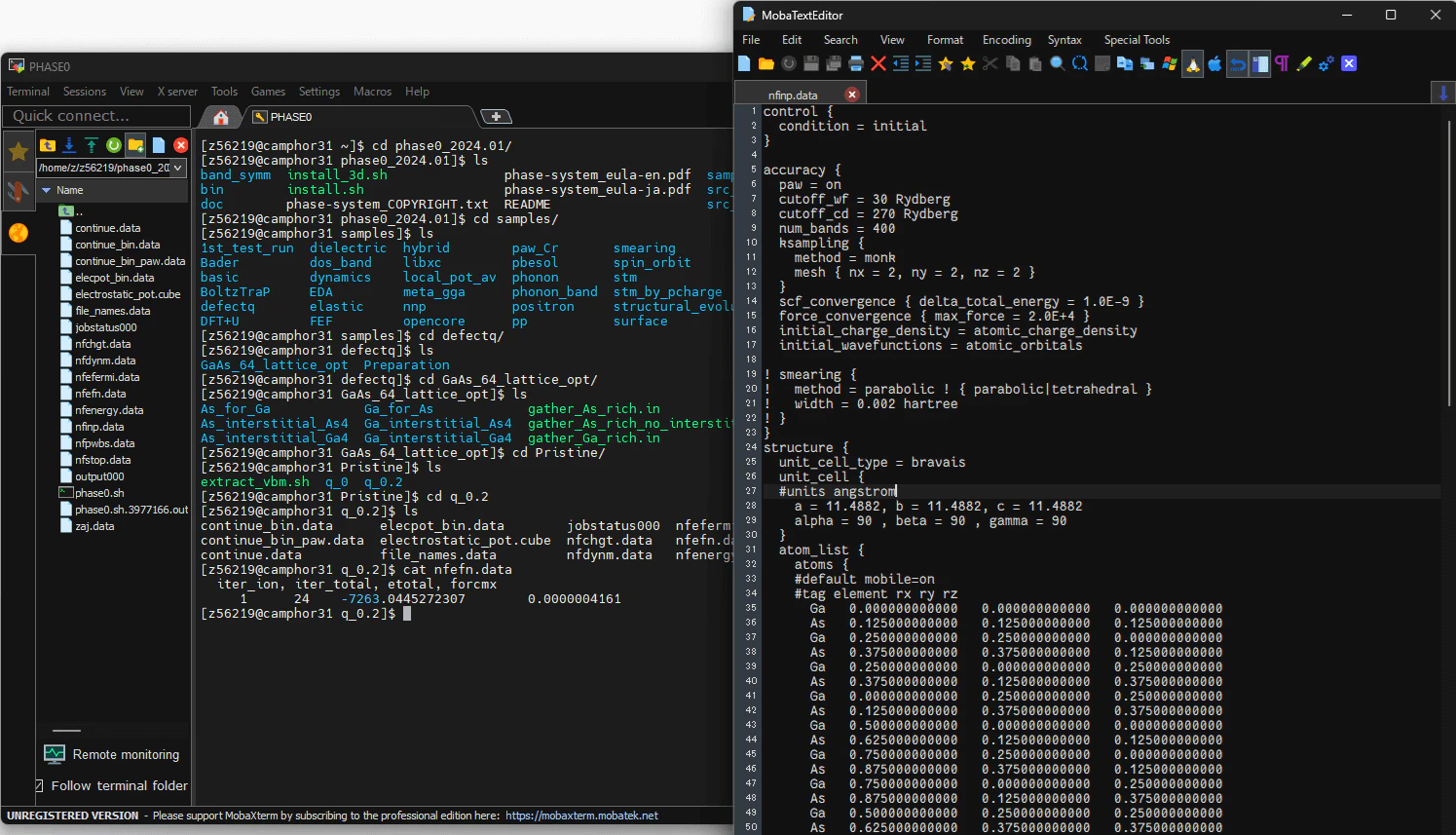
Task: Upload files green up arrow icon
Action: click(92, 145)
